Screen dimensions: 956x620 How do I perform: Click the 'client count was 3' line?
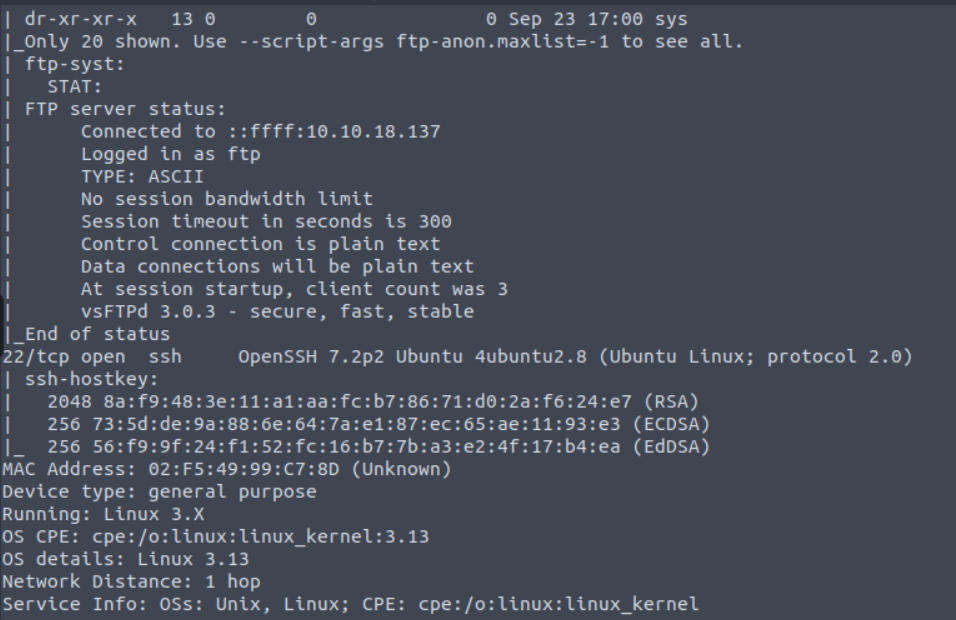click(x=294, y=288)
